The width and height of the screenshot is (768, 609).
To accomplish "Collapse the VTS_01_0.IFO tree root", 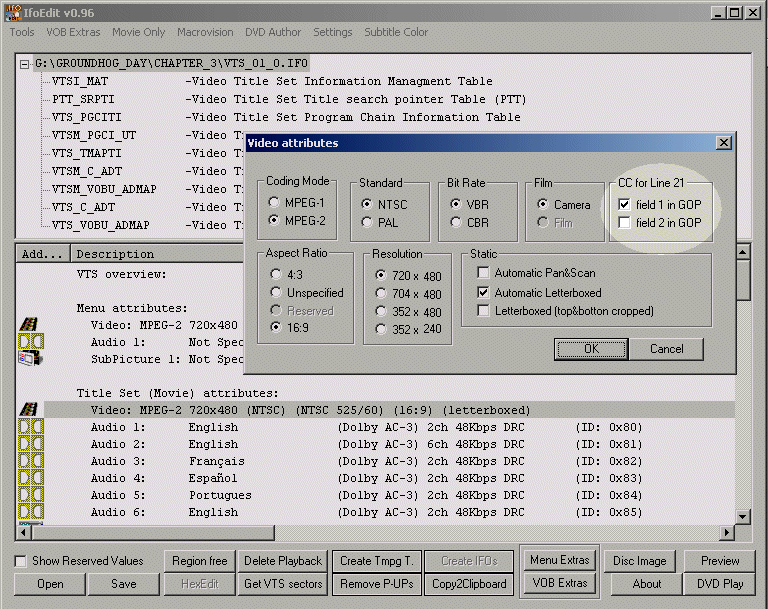I will (24, 64).
